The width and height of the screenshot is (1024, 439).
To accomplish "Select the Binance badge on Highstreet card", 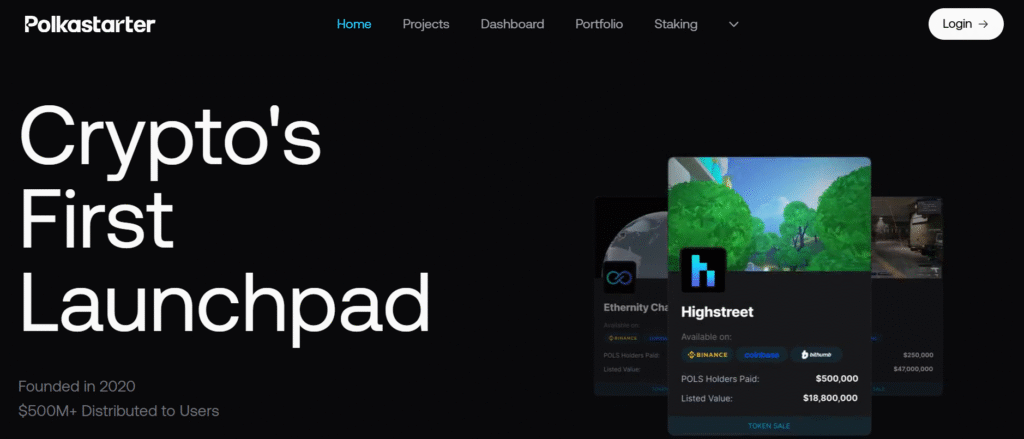I will (708, 355).
